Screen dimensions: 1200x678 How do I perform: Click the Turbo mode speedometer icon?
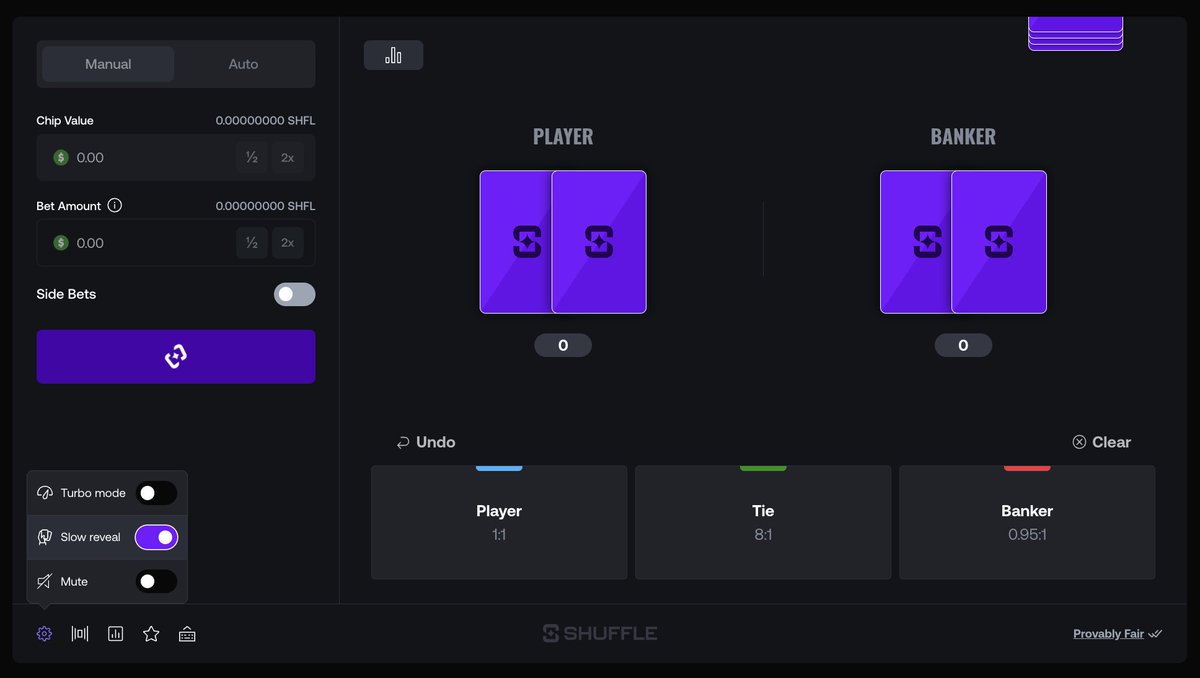[x=45, y=493]
